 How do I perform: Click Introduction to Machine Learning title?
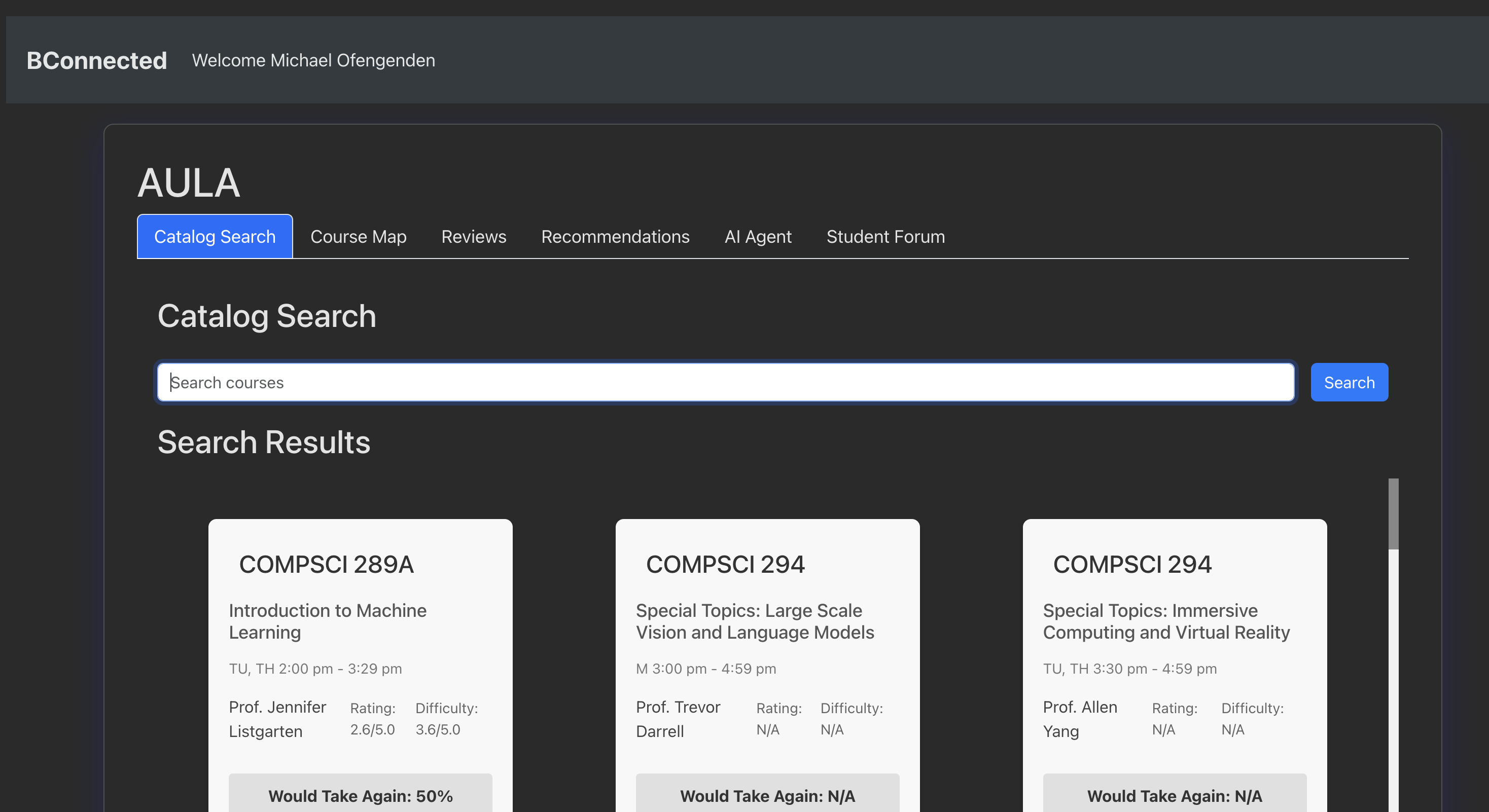327,621
